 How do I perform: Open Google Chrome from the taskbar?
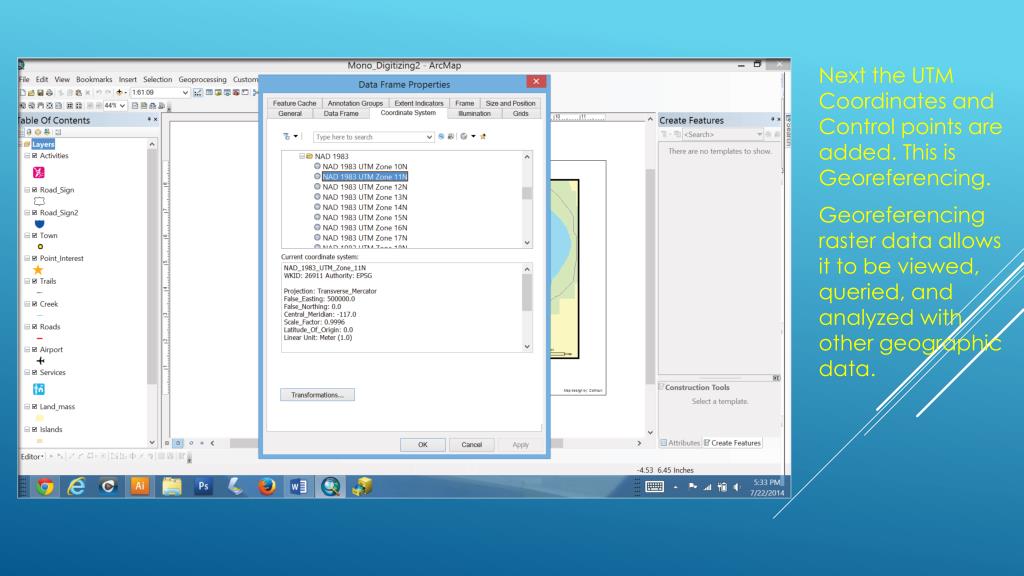point(44,487)
